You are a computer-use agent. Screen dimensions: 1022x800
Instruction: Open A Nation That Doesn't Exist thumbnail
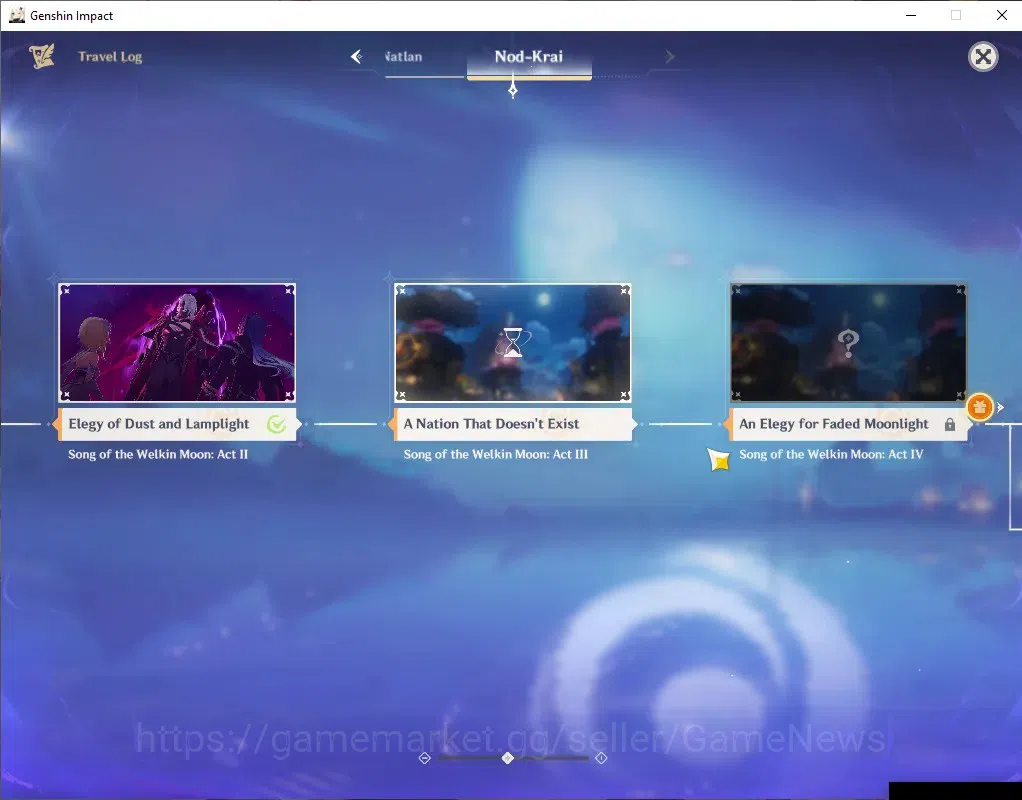[x=513, y=342]
